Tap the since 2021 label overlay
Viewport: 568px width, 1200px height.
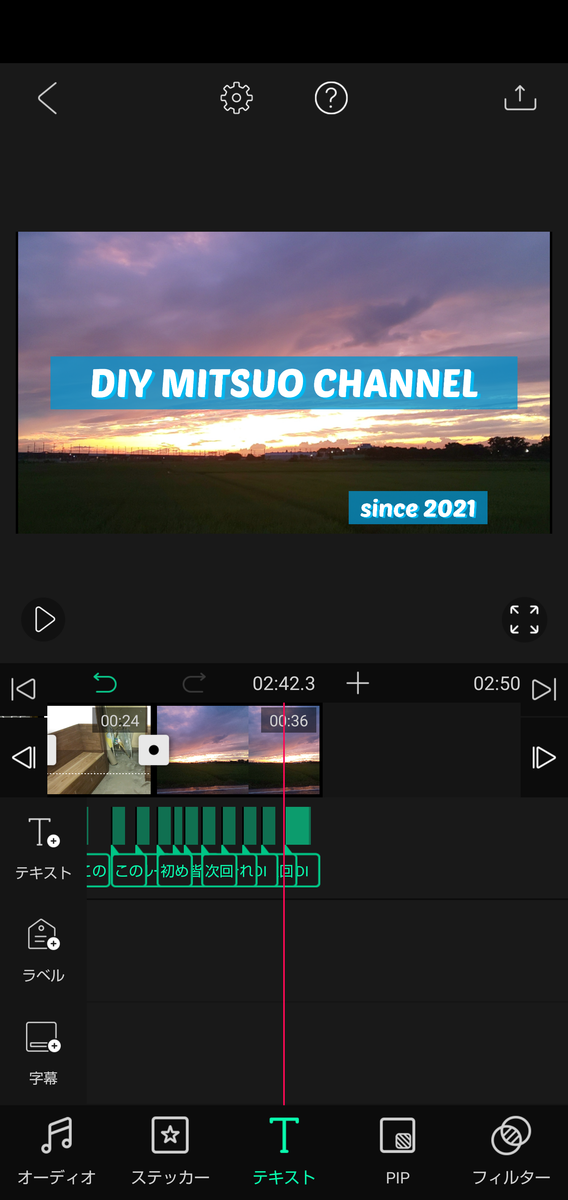[x=418, y=508]
